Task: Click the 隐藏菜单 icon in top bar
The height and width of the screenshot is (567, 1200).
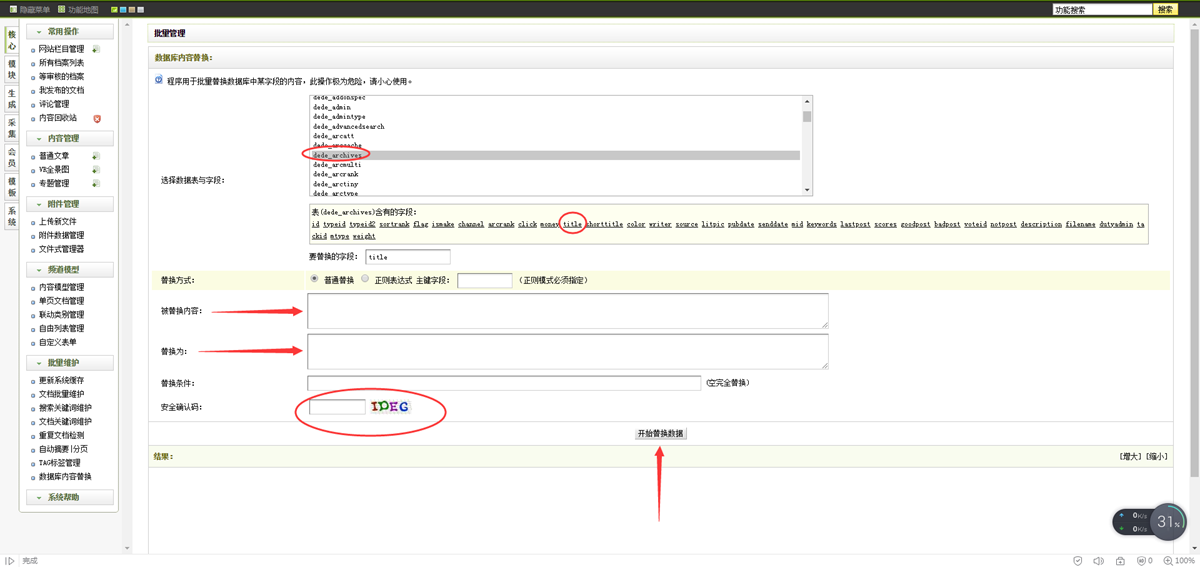Action: [x=12, y=9]
